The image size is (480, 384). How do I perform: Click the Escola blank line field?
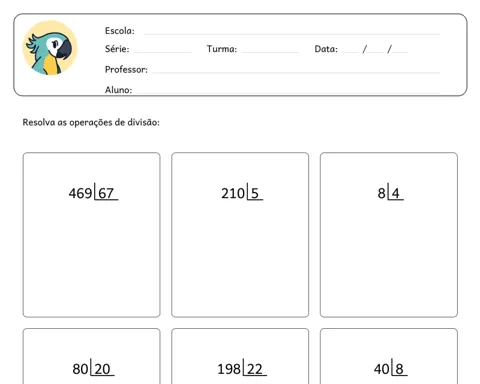pos(292,34)
